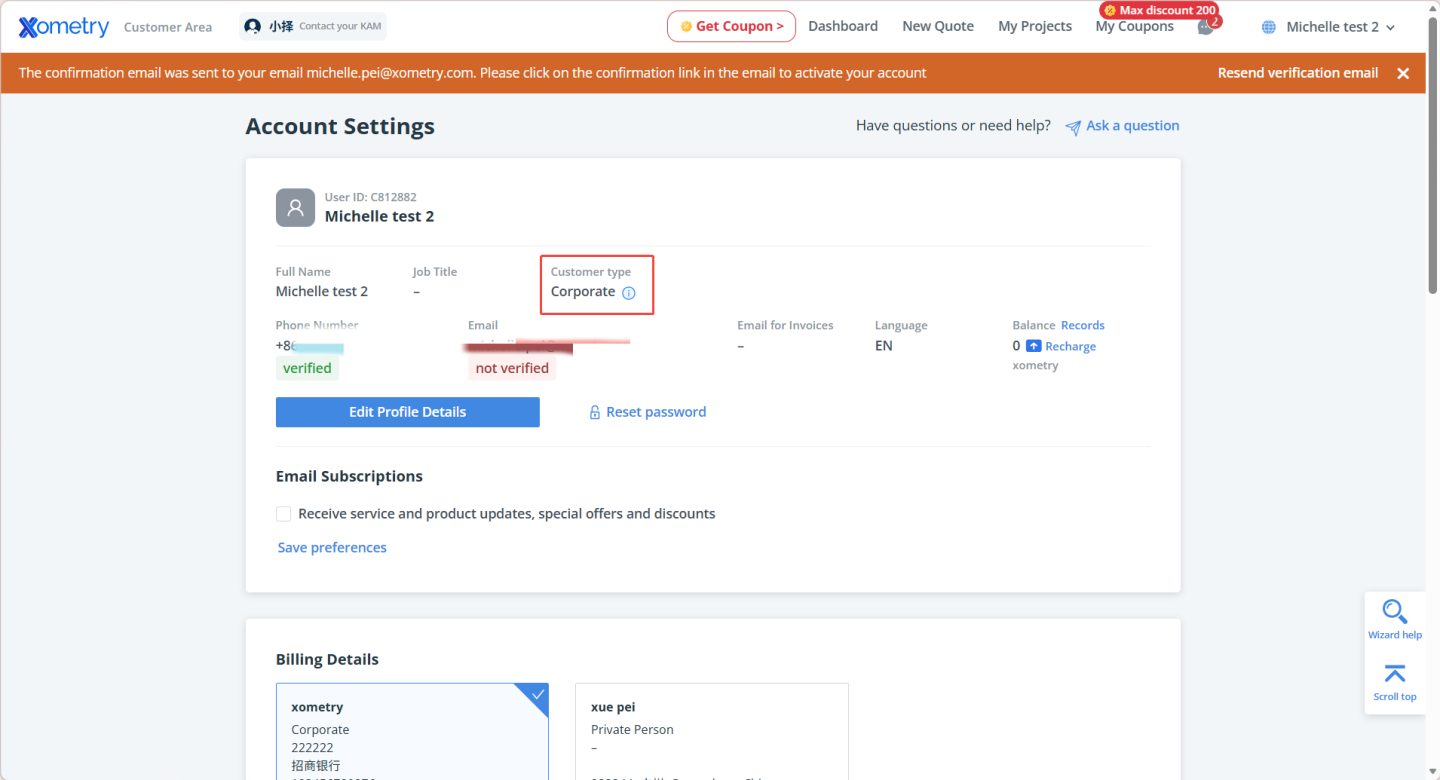The width and height of the screenshot is (1440, 780).
Task: Click the globe language icon
Action: 1268,27
